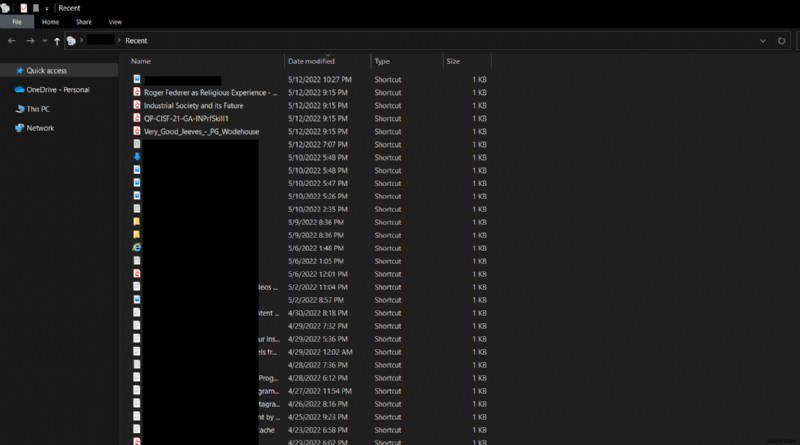Click the Network icon in sidebar
This screenshot has height=445, width=800.
(19, 128)
